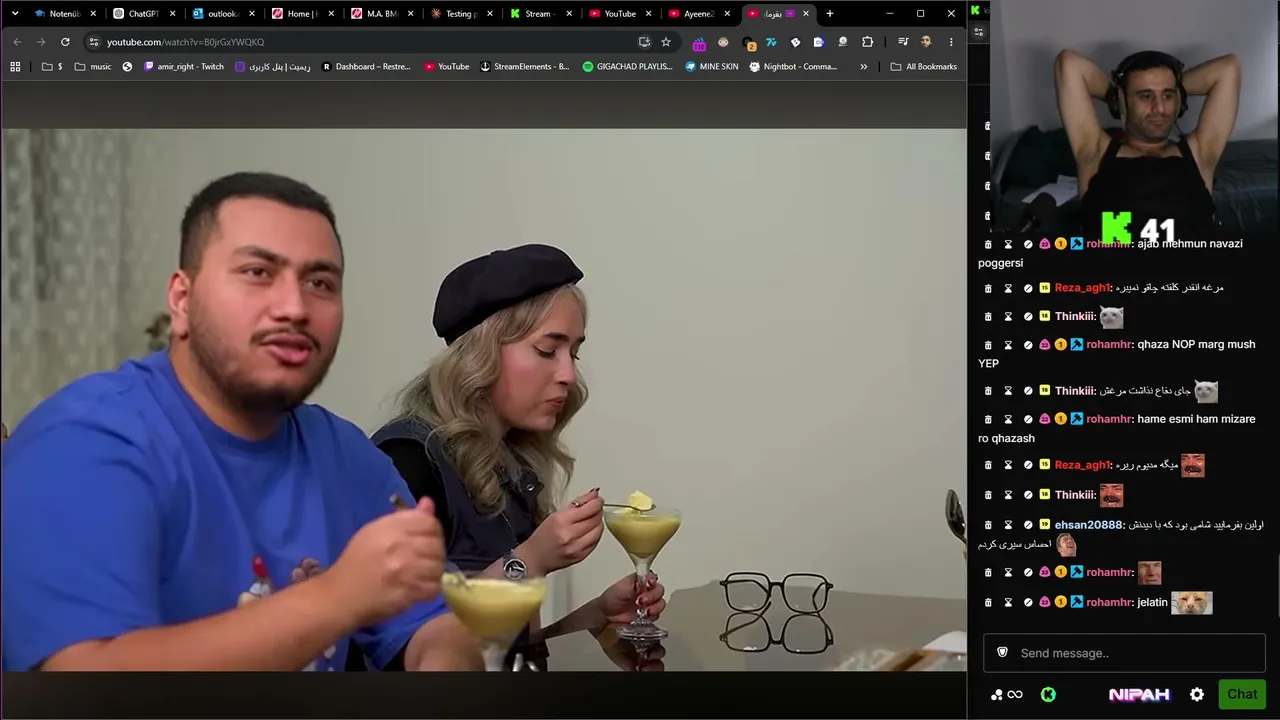Open the Chrome three-dot menu
The height and width of the screenshot is (720, 1280).
tap(951, 42)
